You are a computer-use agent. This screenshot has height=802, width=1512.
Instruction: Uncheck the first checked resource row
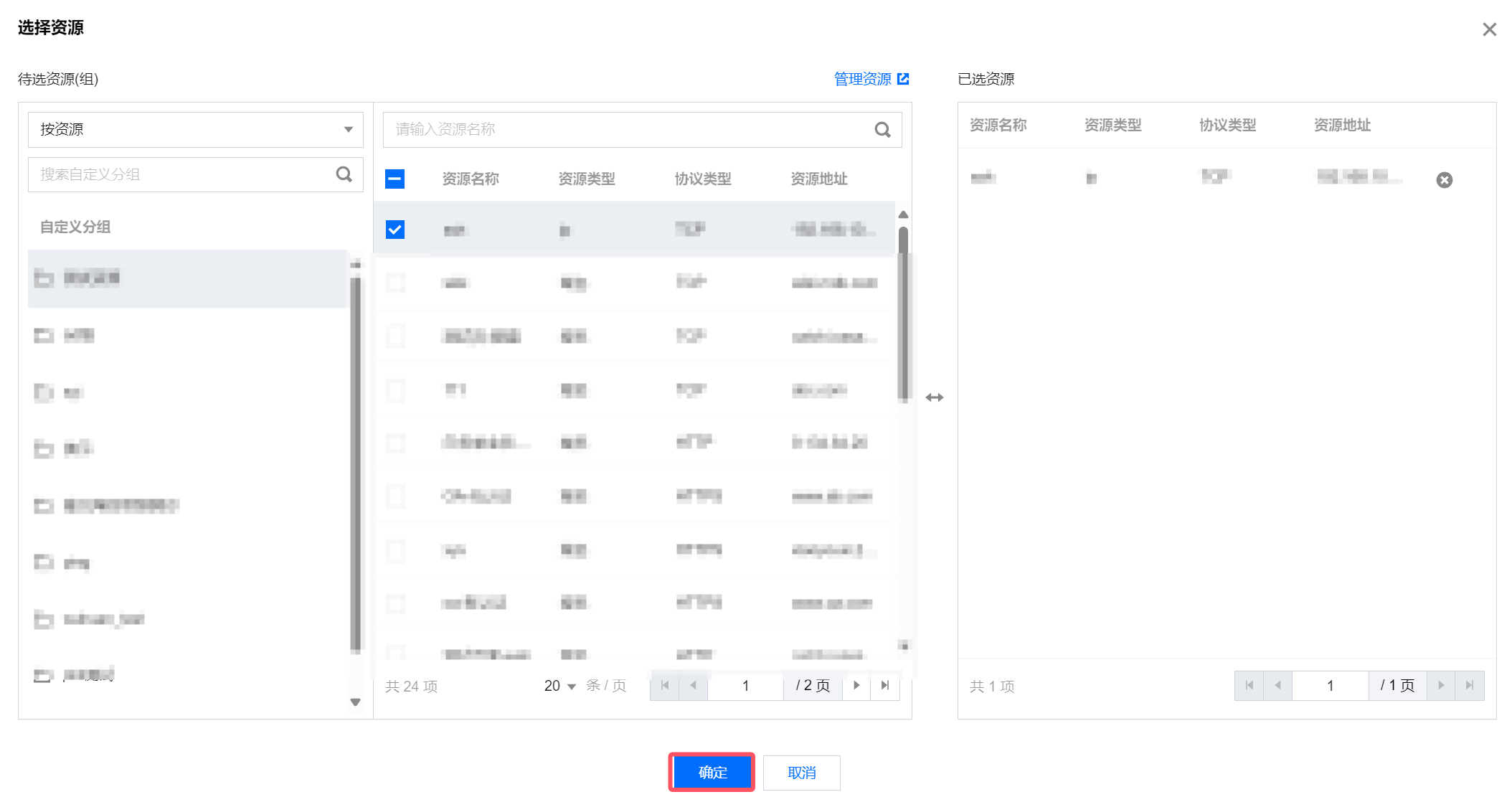click(x=395, y=230)
